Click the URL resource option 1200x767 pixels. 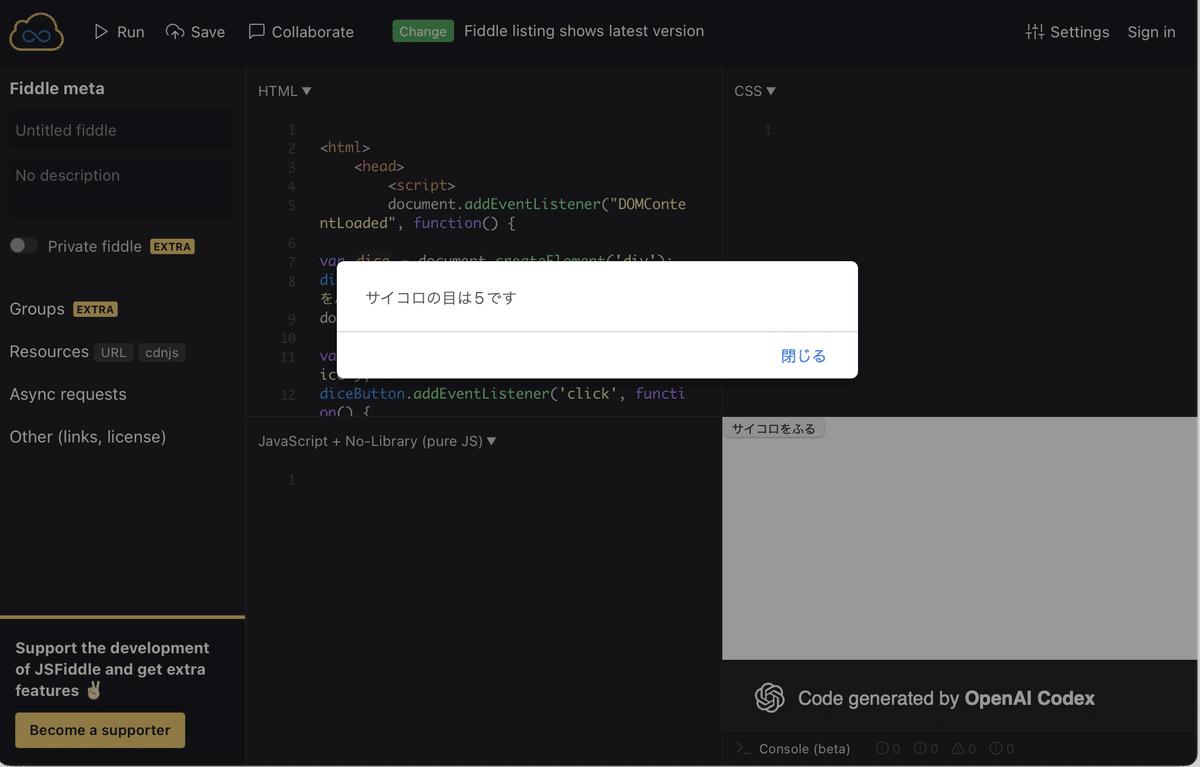(x=113, y=351)
